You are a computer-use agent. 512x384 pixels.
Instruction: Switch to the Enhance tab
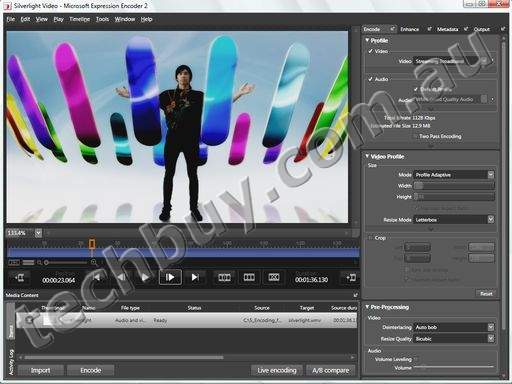click(409, 29)
